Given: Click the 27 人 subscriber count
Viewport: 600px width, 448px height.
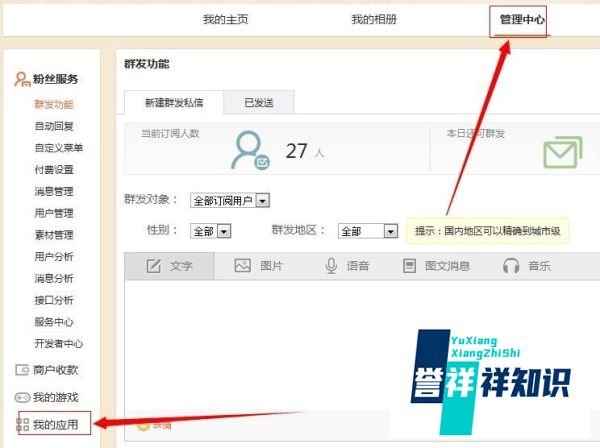Looking at the screenshot, I should pyautogui.click(x=305, y=152).
